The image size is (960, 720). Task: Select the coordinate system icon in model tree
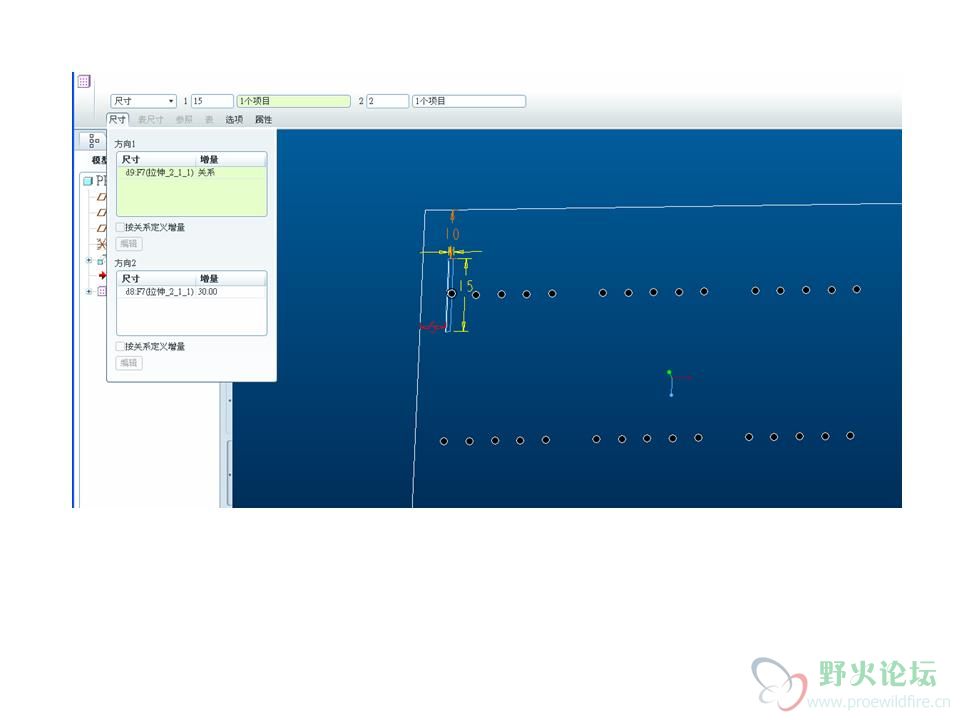point(102,244)
